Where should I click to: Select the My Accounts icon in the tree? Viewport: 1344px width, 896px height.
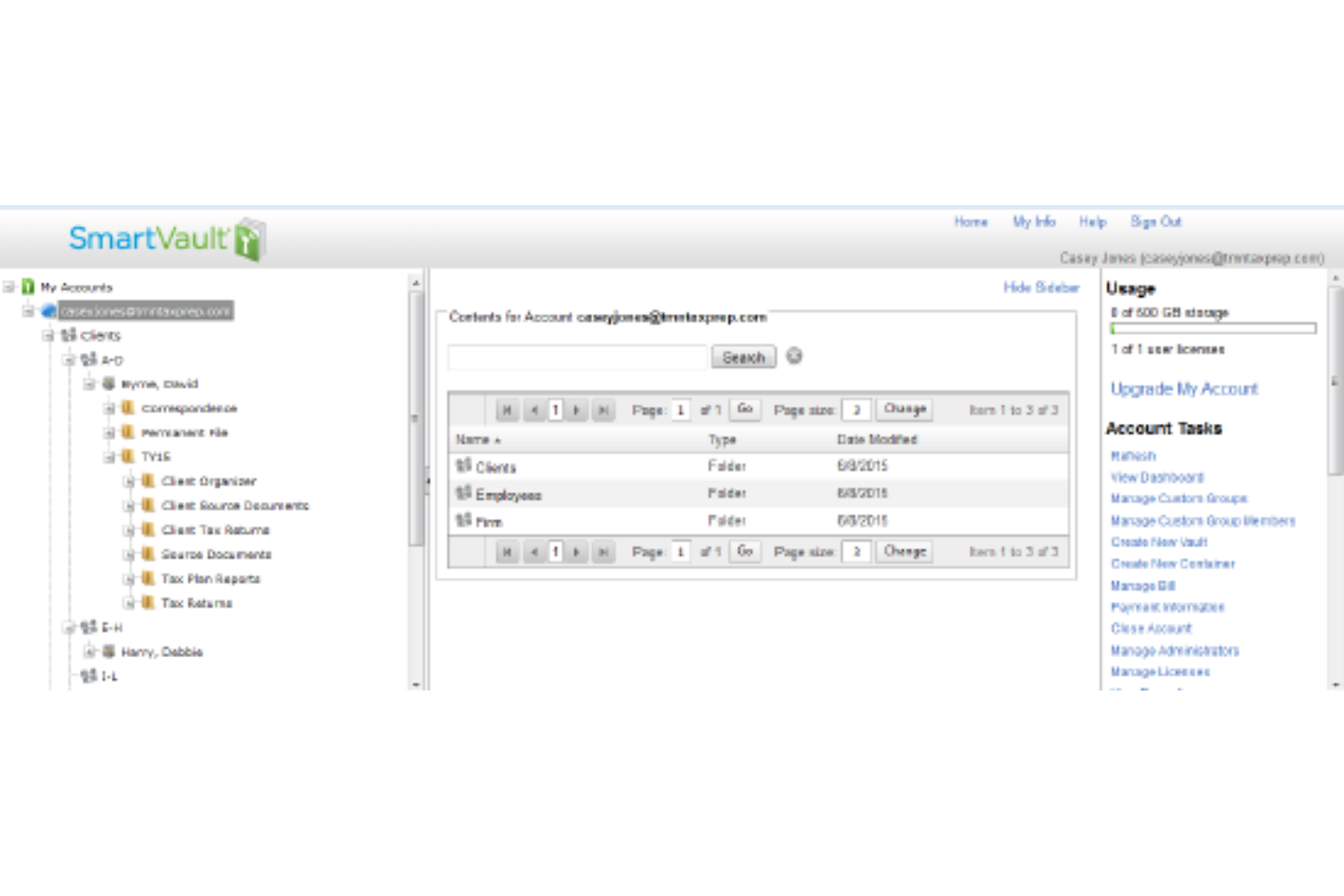click(28, 287)
